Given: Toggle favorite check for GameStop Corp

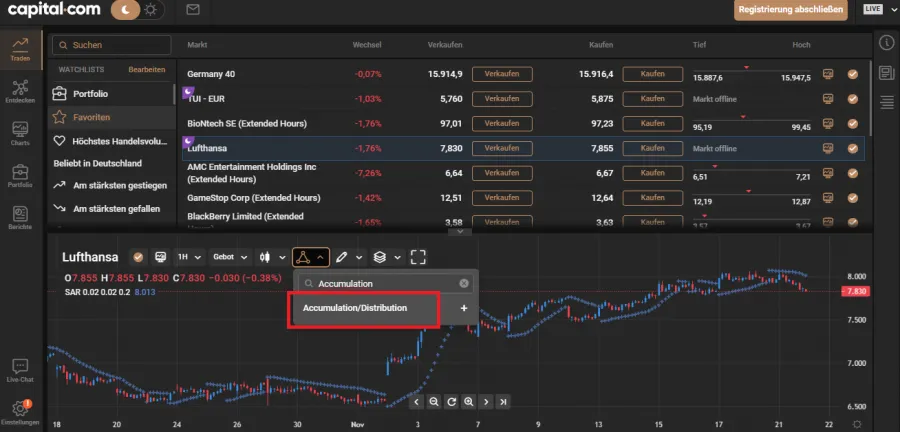Looking at the screenshot, I should click(x=853, y=197).
